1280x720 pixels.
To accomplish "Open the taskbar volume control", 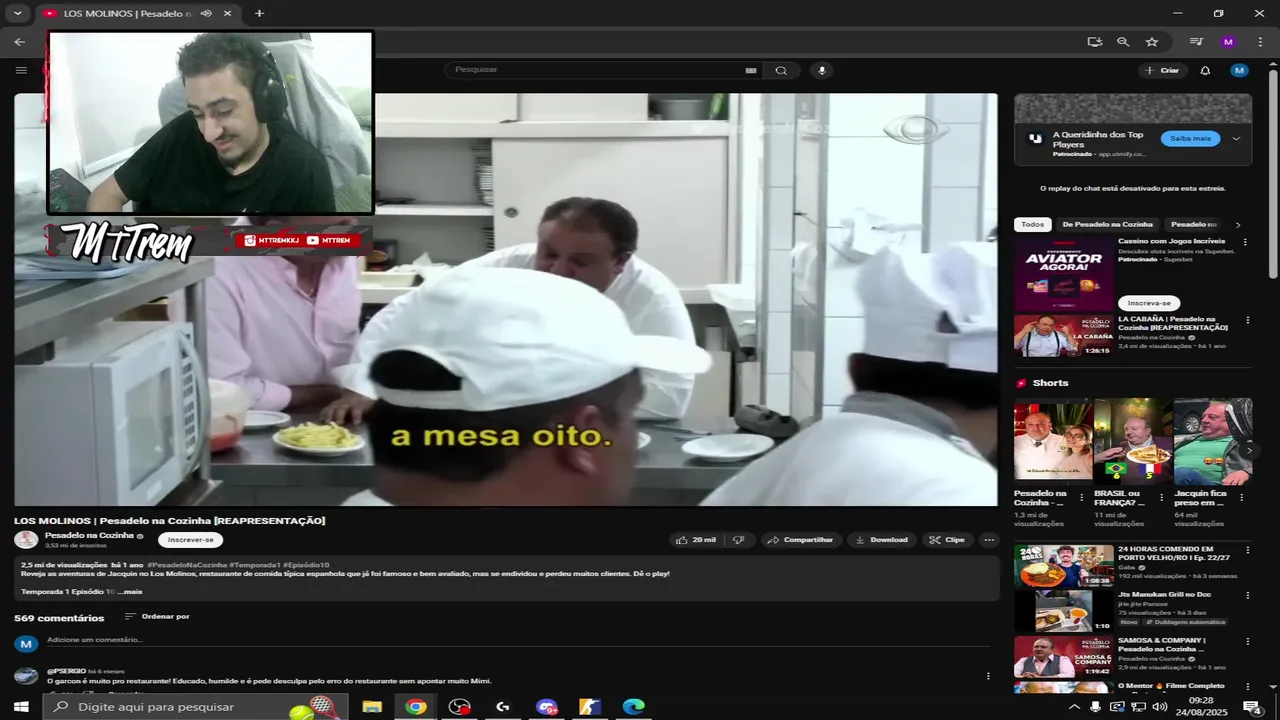I will [x=1160, y=707].
